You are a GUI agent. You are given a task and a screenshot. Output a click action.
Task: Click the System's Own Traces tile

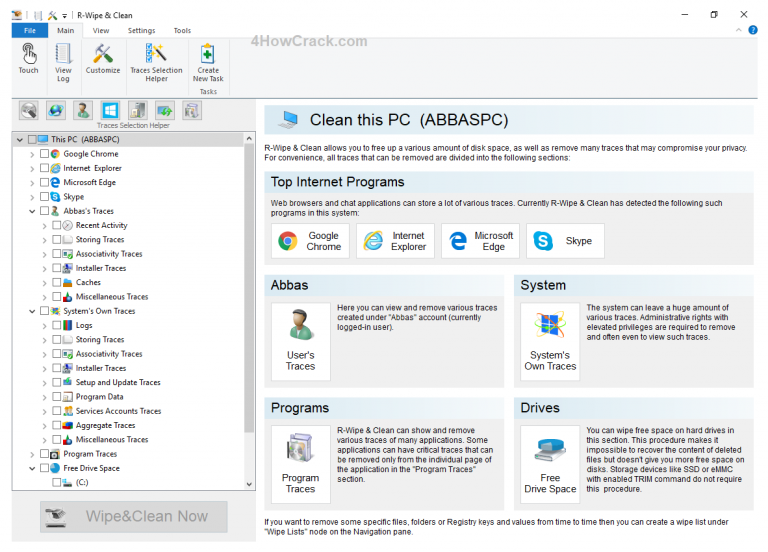click(x=550, y=341)
